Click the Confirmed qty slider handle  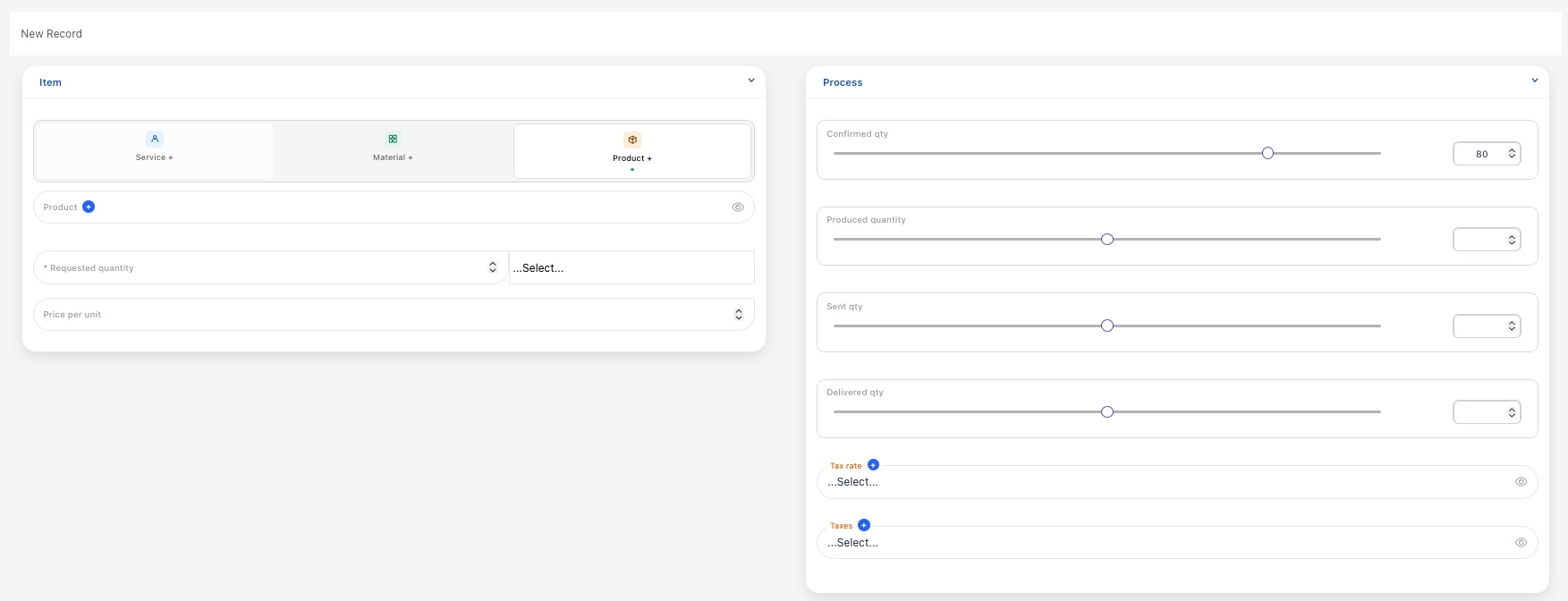[1267, 154]
